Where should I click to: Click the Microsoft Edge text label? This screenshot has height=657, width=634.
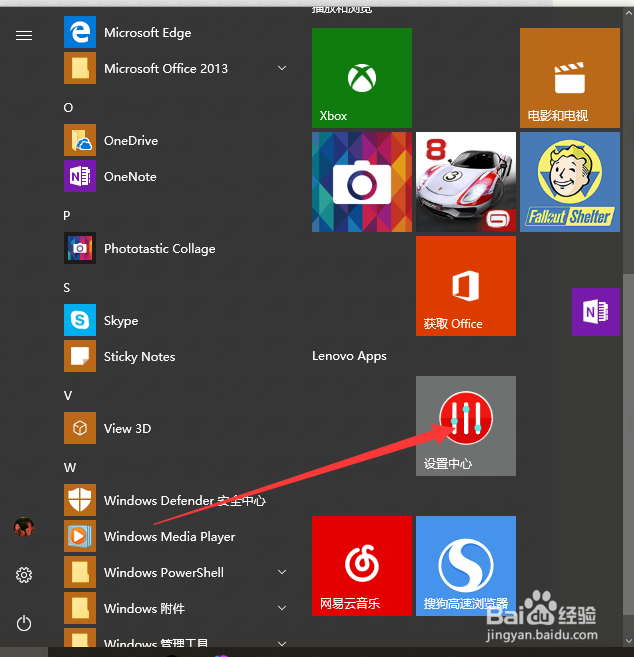point(148,33)
